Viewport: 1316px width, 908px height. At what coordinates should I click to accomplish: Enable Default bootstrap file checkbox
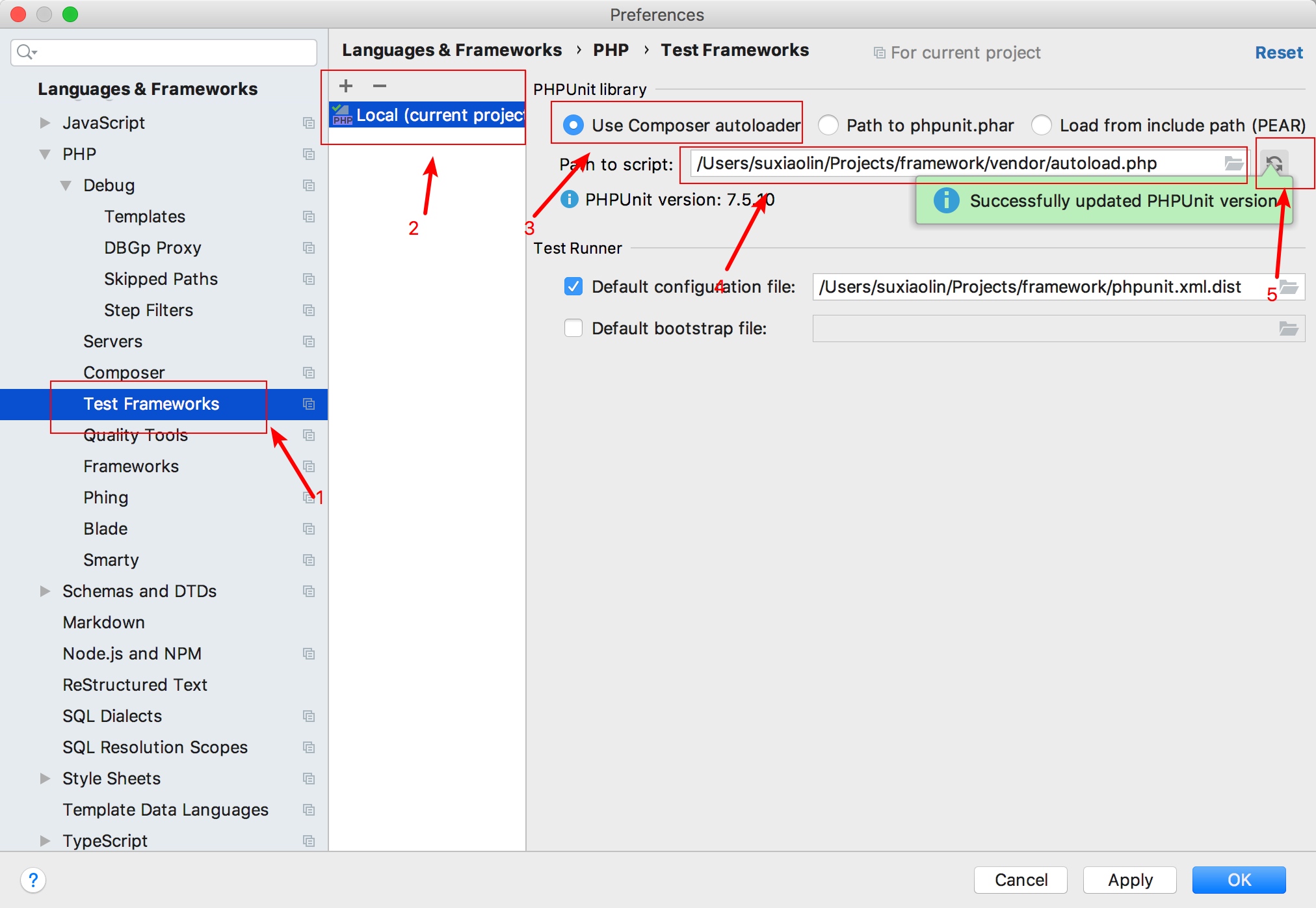tap(573, 328)
